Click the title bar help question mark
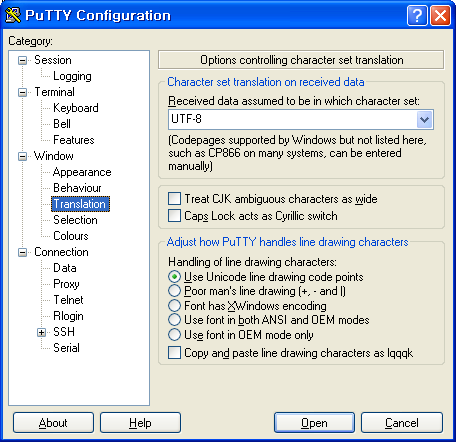The width and height of the screenshot is (456, 442). (x=417, y=15)
